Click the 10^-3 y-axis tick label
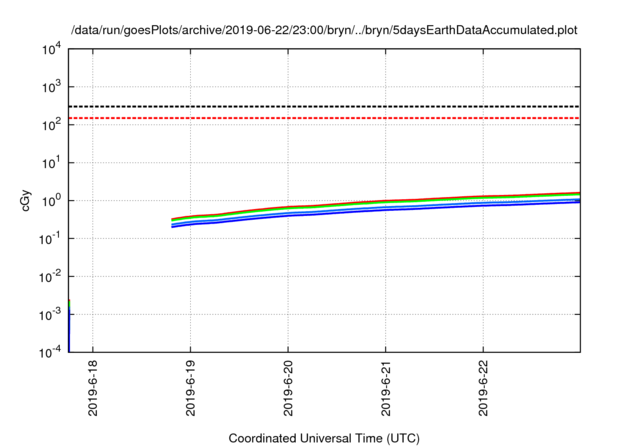Image resolution: width=640 pixels, height=448 pixels. coord(50,314)
